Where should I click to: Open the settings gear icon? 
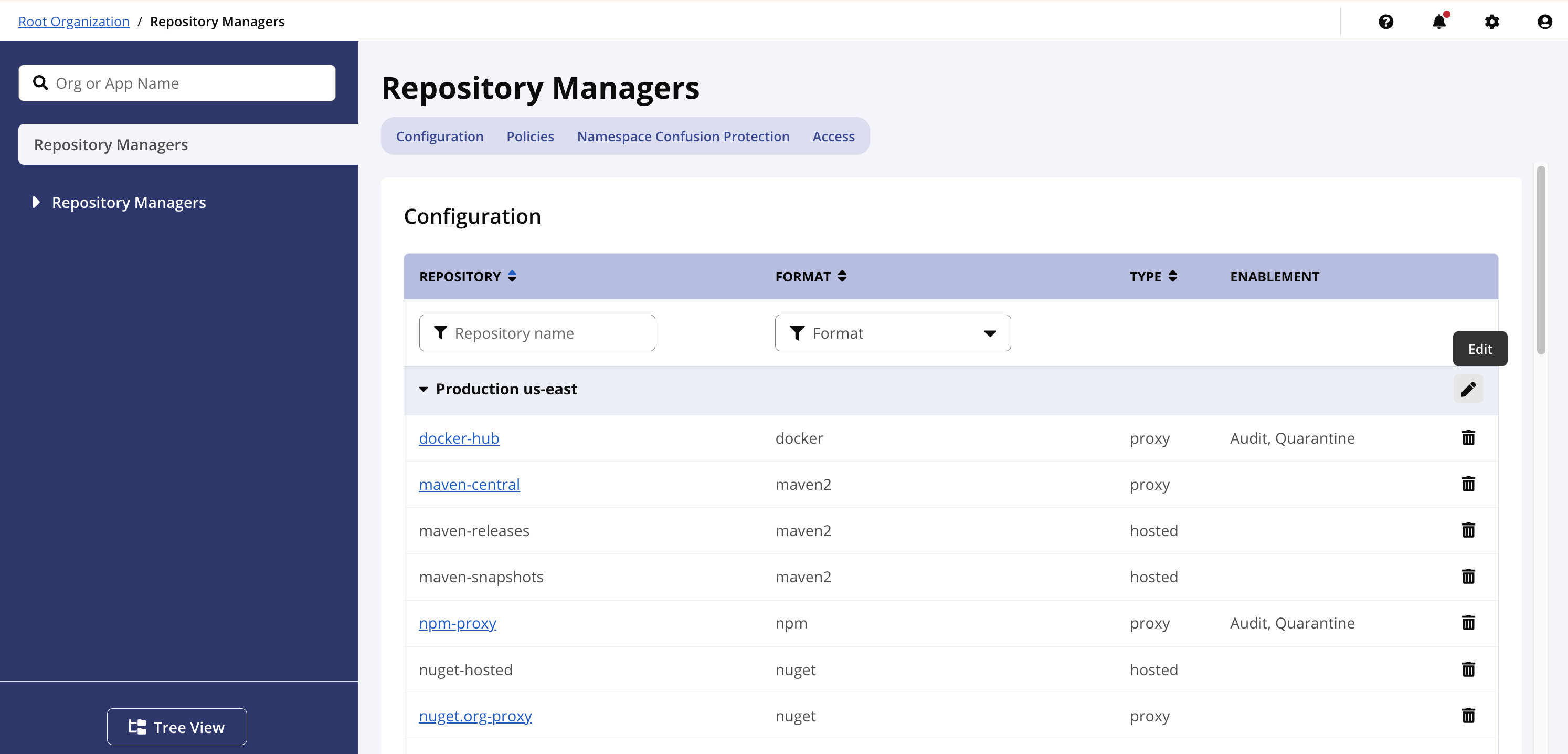tap(1491, 22)
